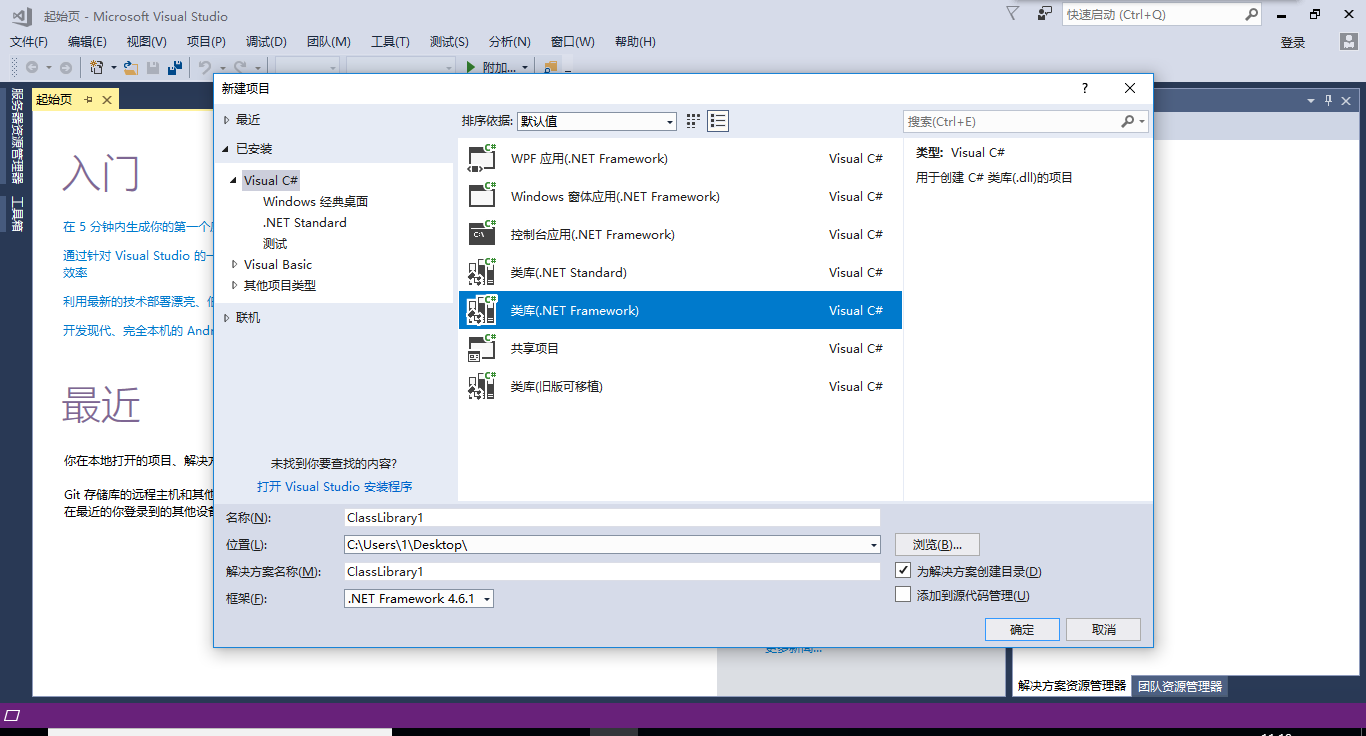Click the 浏览(B)... button
1366x736 pixels.
point(937,545)
